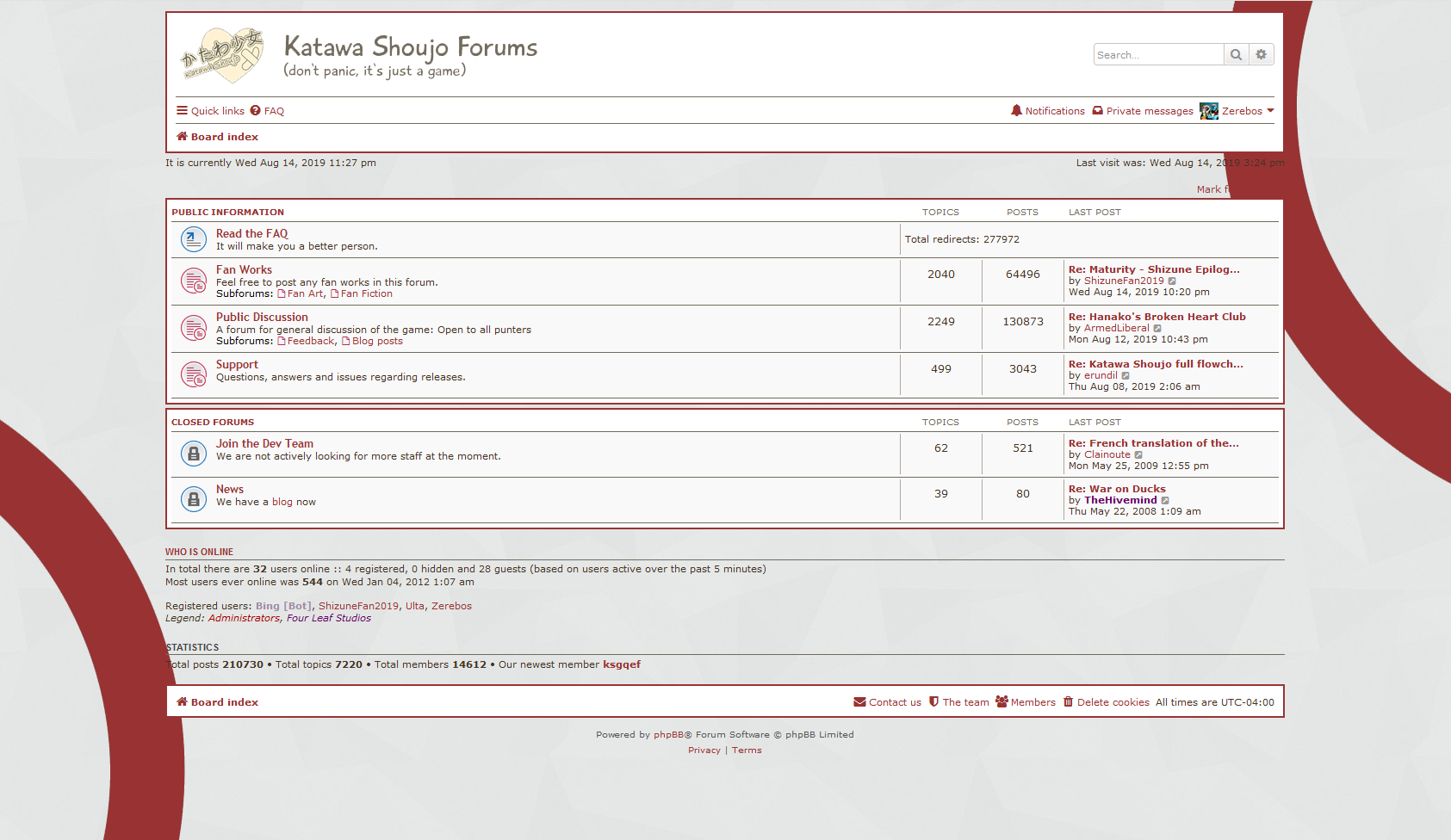Click the Support forum icon
Viewport: 1451px width, 840px height.
point(193,374)
